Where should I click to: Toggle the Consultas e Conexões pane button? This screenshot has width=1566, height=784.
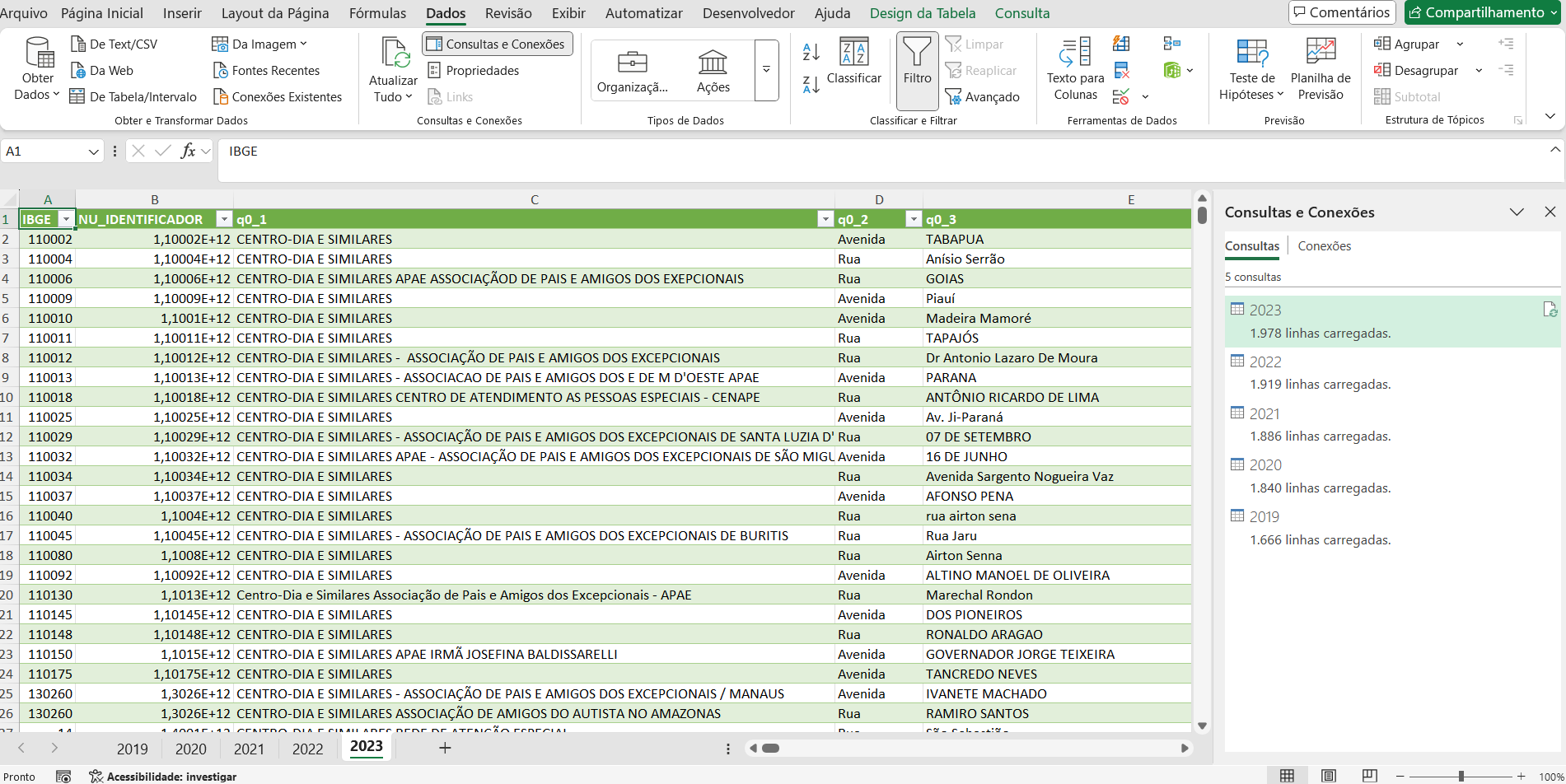coord(497,44)
